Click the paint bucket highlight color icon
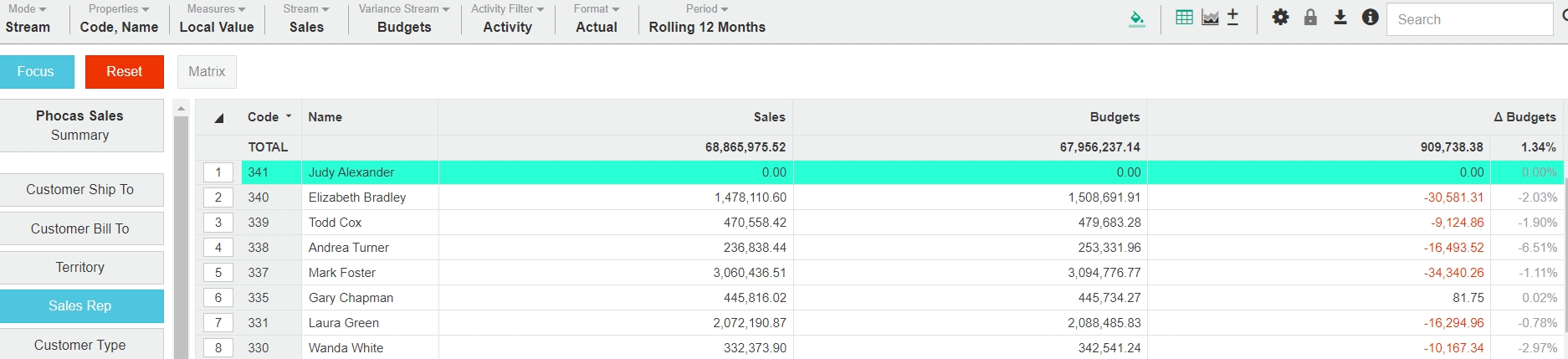This screenshot has height=359, width=1568. point(1136,18)
